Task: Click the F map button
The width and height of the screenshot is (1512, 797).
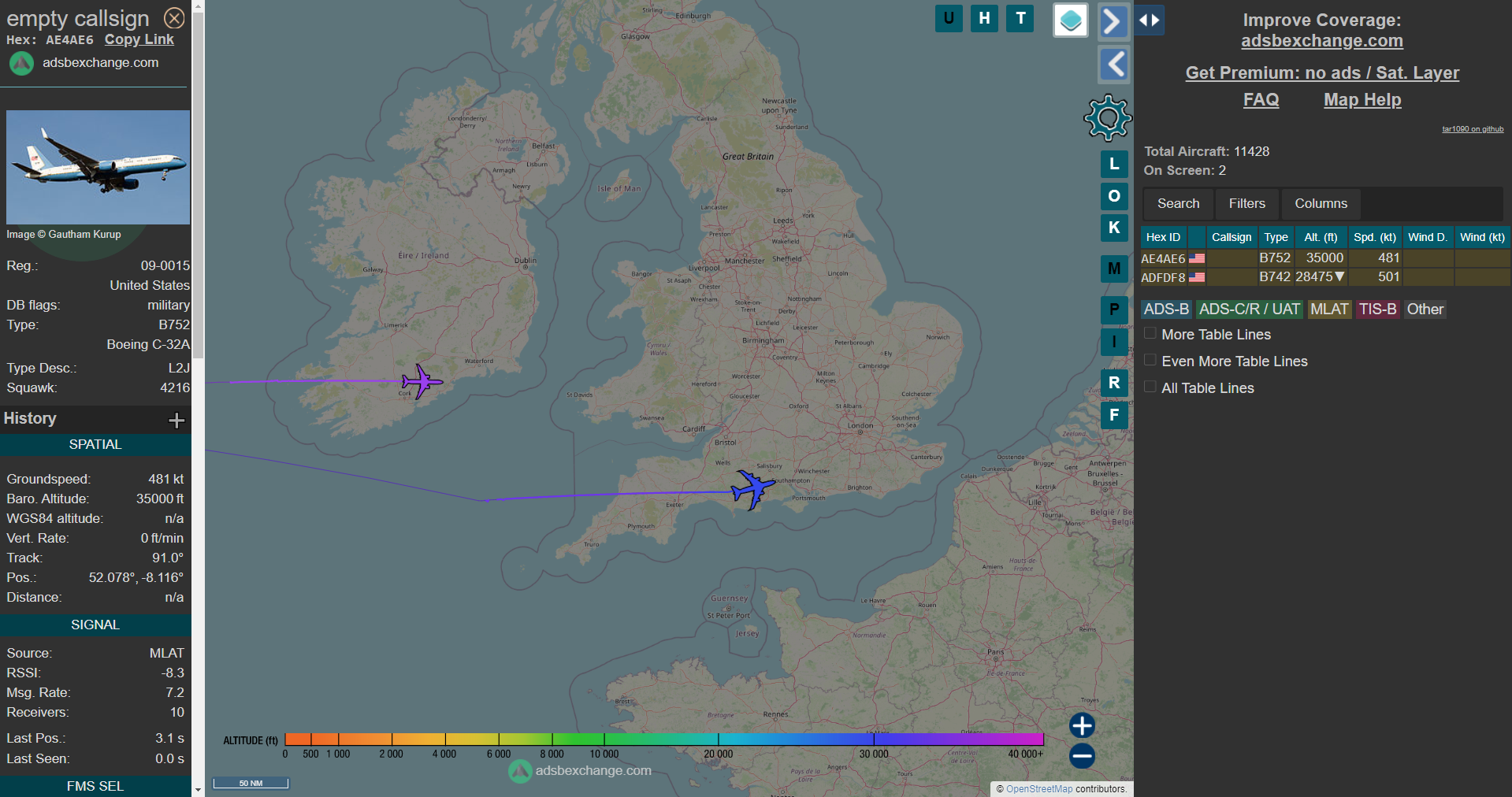Action: point(1114,415)
